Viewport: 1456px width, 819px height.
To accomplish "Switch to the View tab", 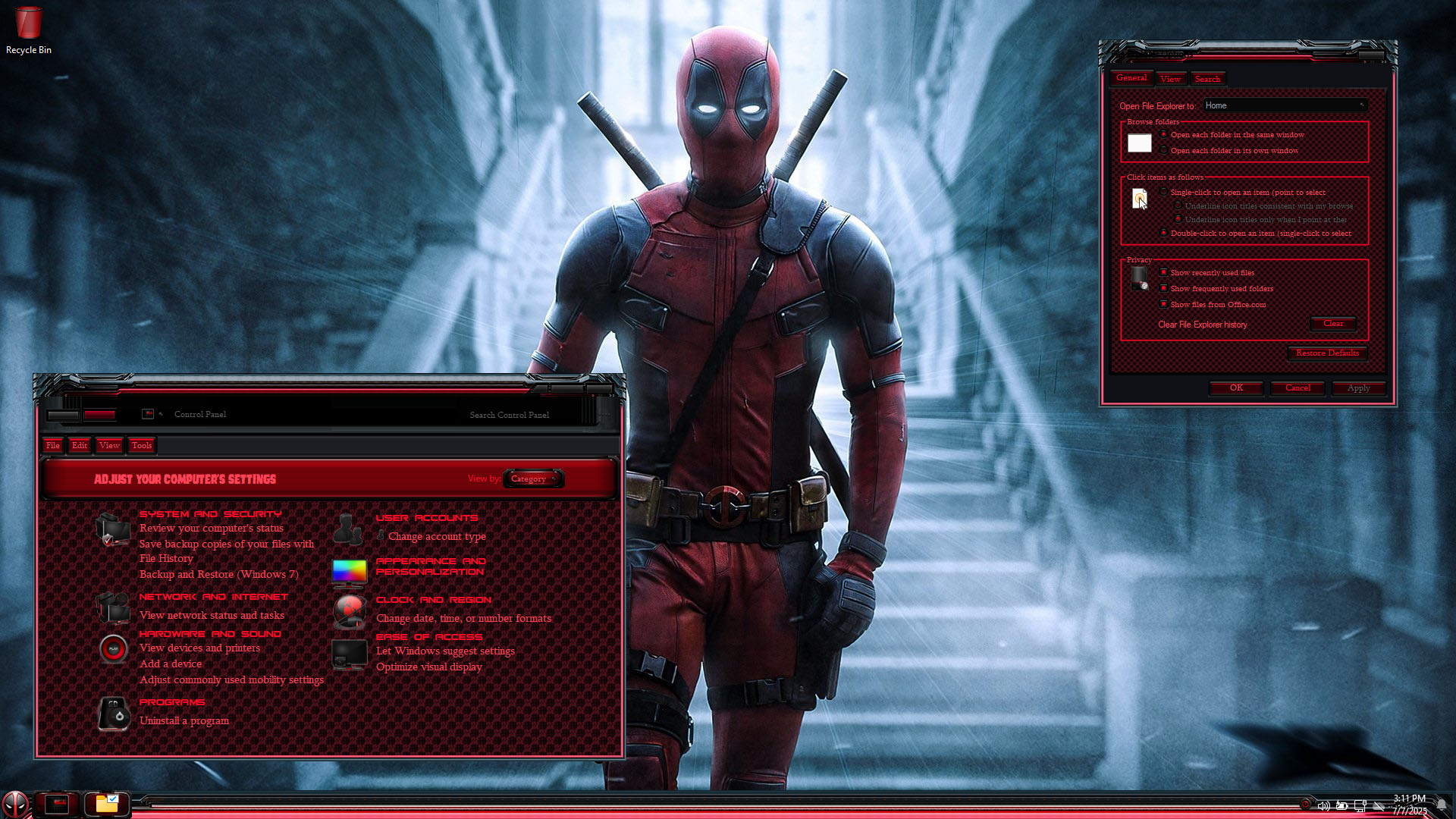I will [x=1170, y=79].
